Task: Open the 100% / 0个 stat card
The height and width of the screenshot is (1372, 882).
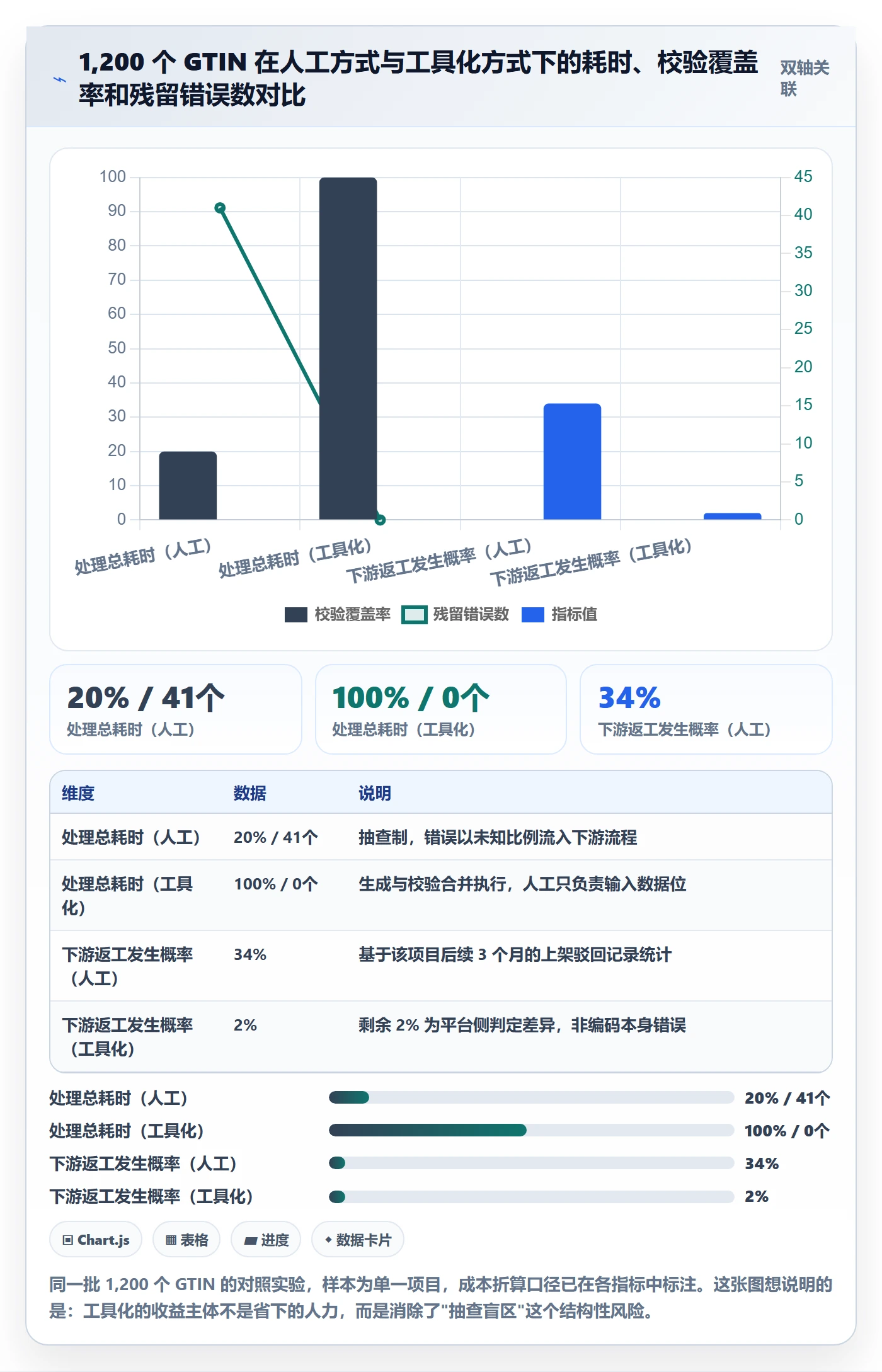Action: [441, 709]
